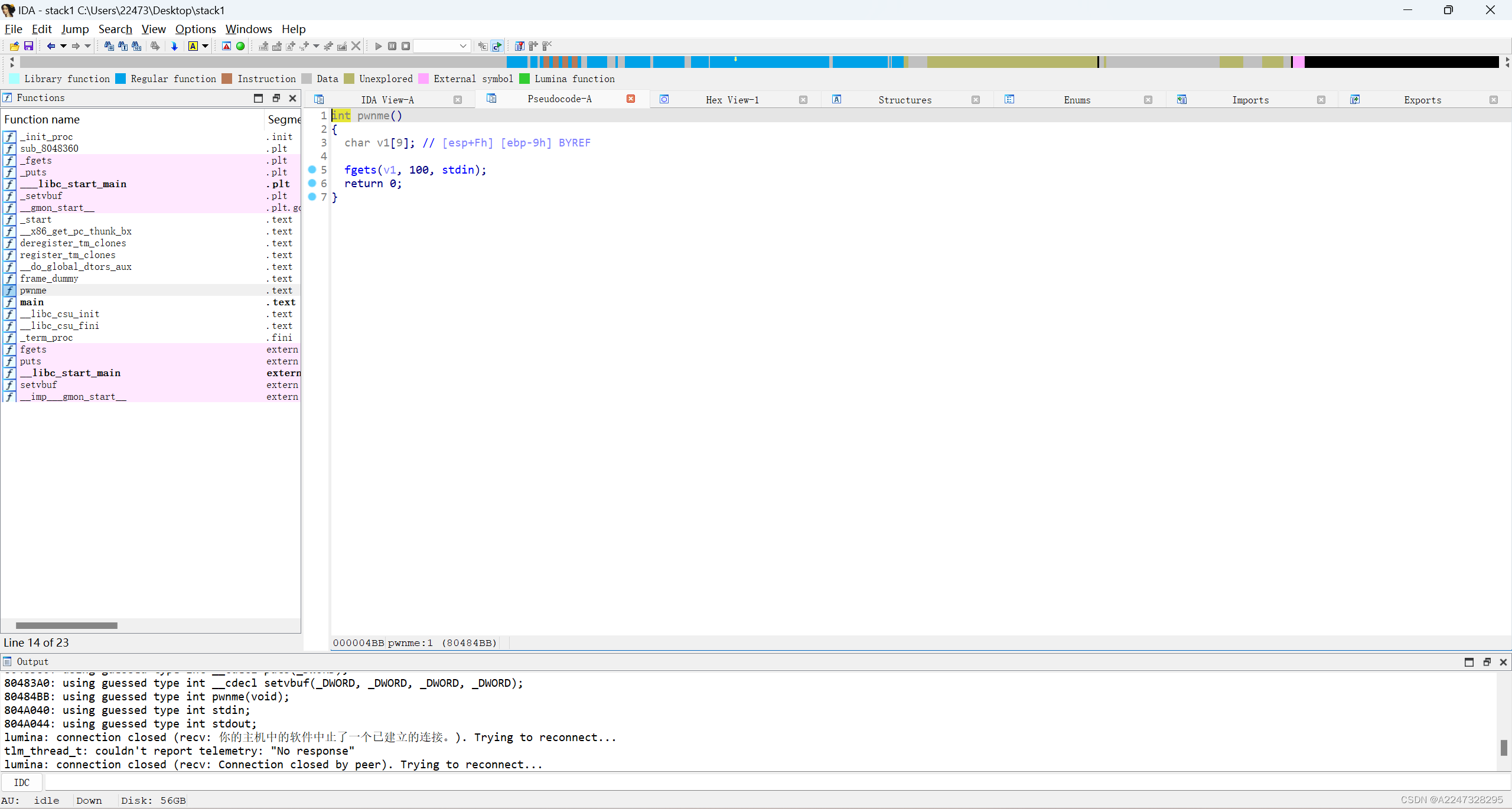
Task: Click the green circle status icon
Action: point(240,46)
